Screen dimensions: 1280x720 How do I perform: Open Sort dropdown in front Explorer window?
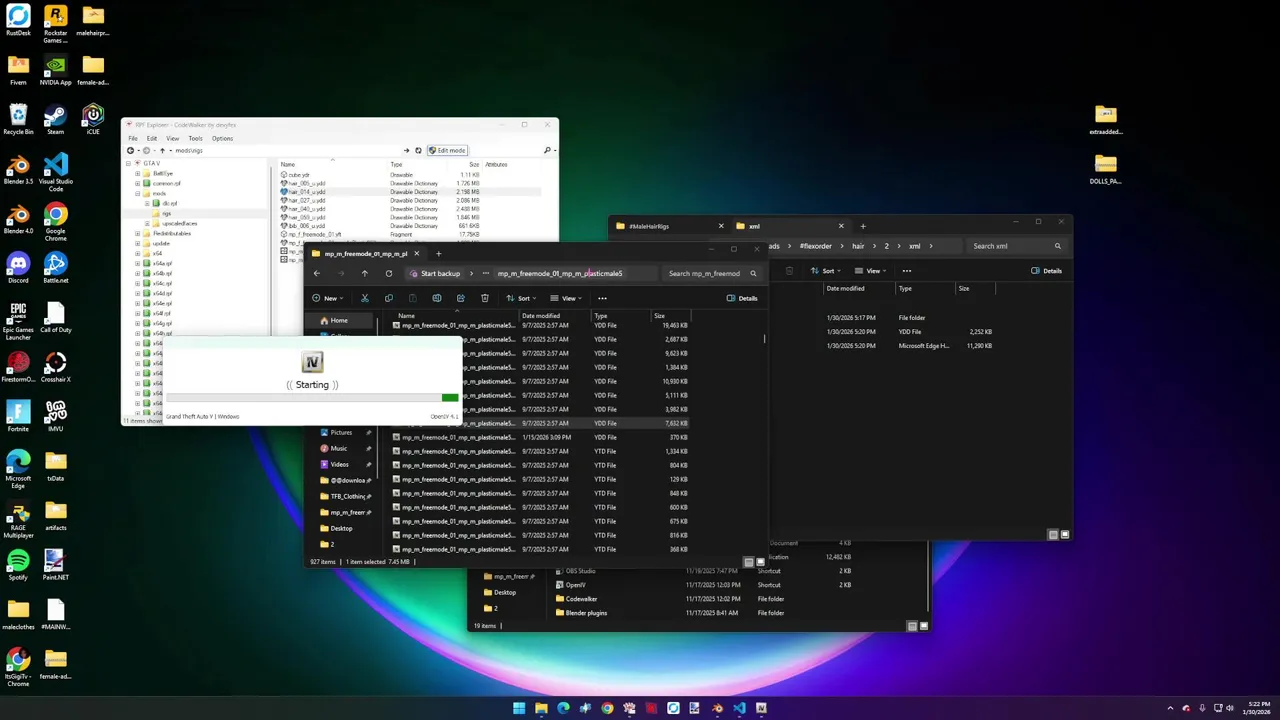coord(520,298)
